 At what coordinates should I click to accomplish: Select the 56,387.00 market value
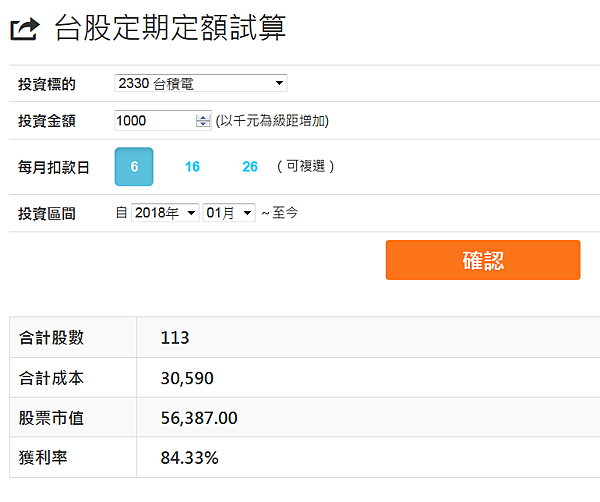(199, 418)
